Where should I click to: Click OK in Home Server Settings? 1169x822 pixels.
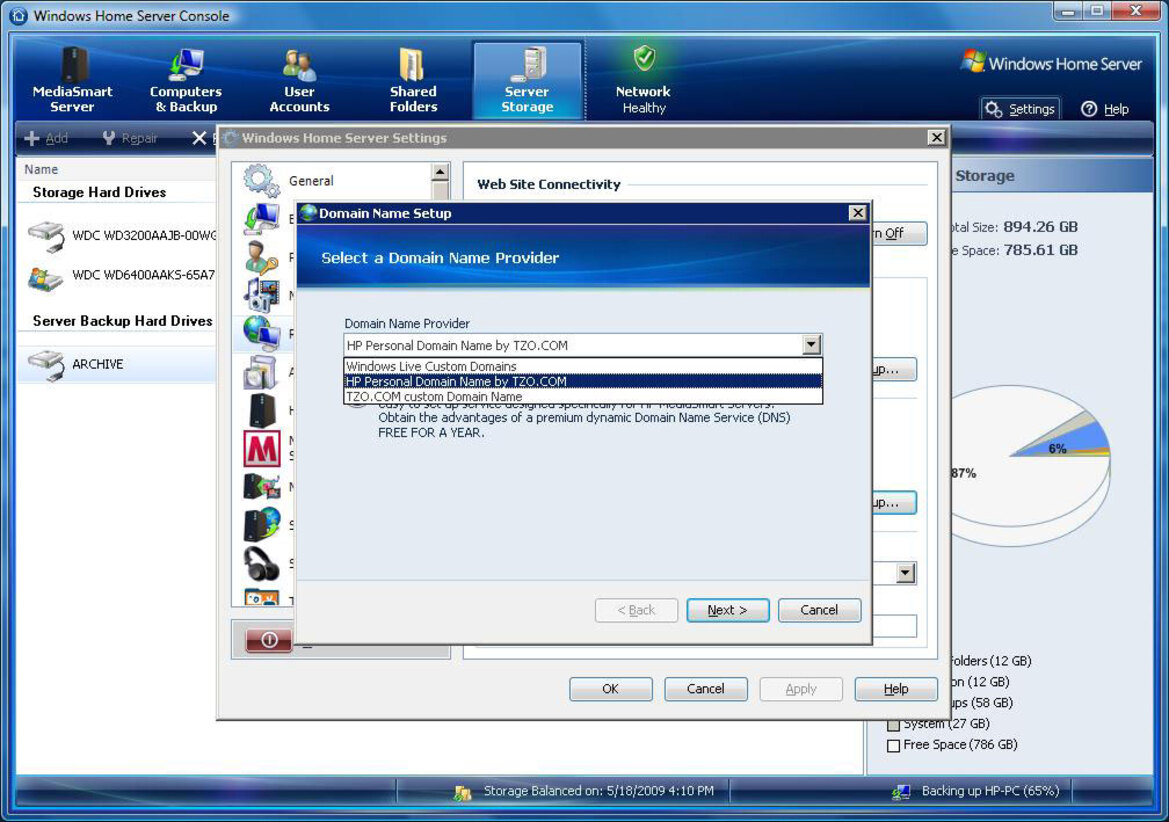611,689
